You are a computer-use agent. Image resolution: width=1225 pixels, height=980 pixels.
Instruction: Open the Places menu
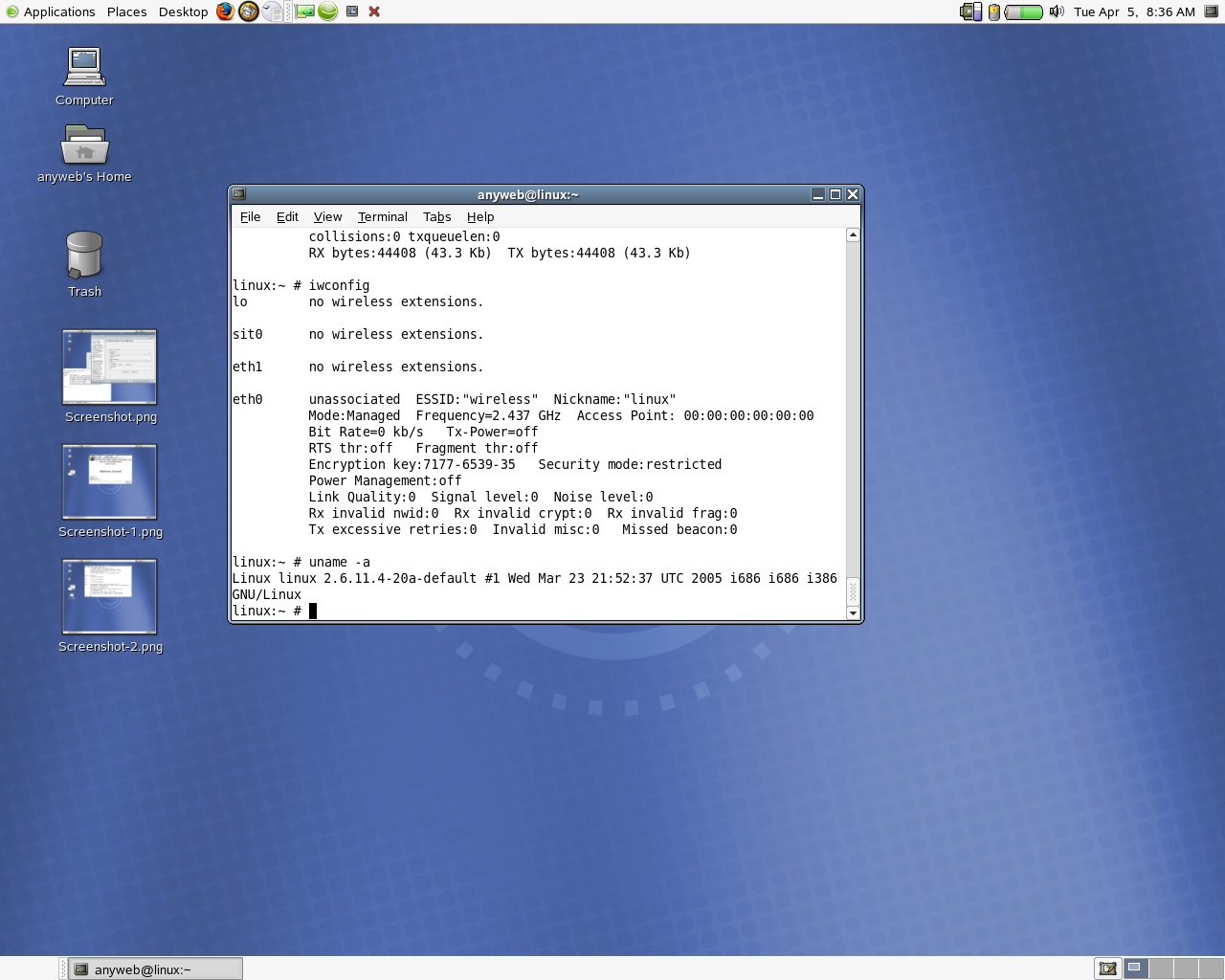pyautogui.click(x=127, y=11)
